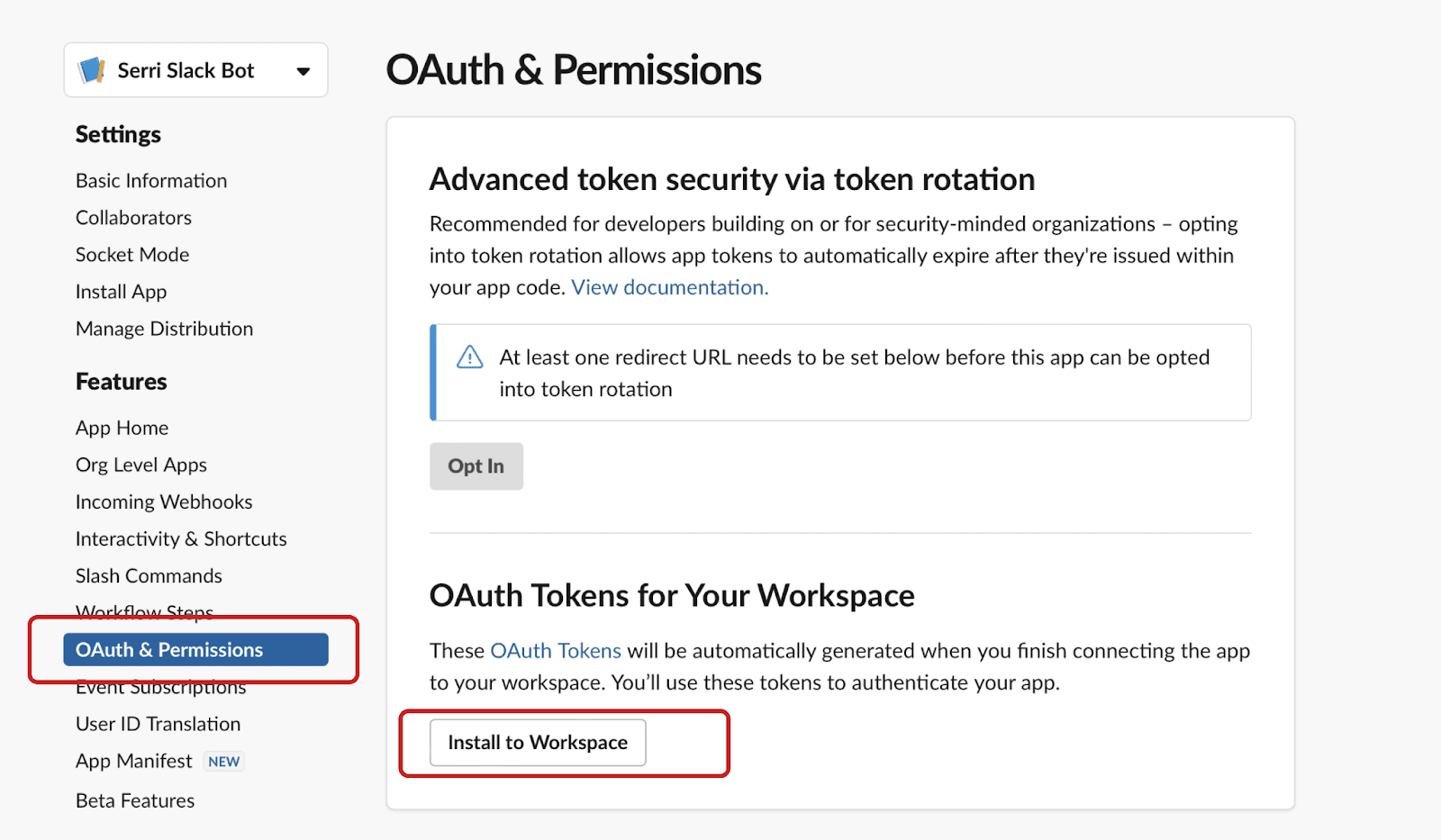Open Org Level Apps page
This screenshot has width=1441, height=840.
tap(141, 465)
